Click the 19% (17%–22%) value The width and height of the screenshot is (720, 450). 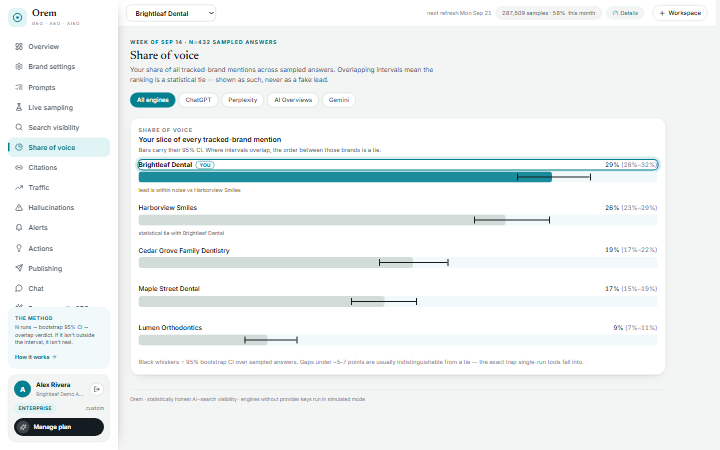[631, 250]
